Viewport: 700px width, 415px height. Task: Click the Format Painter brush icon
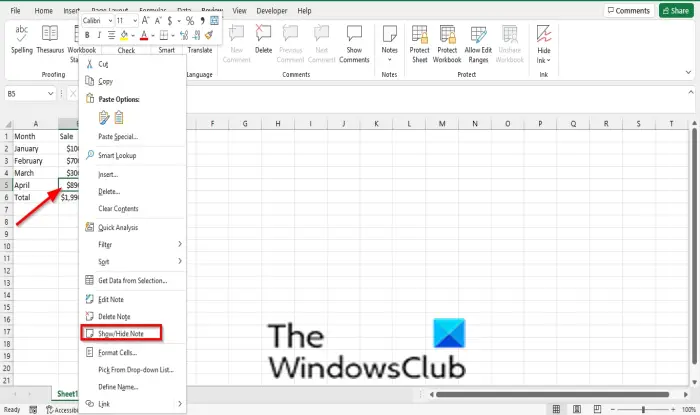tap(208, 35)
